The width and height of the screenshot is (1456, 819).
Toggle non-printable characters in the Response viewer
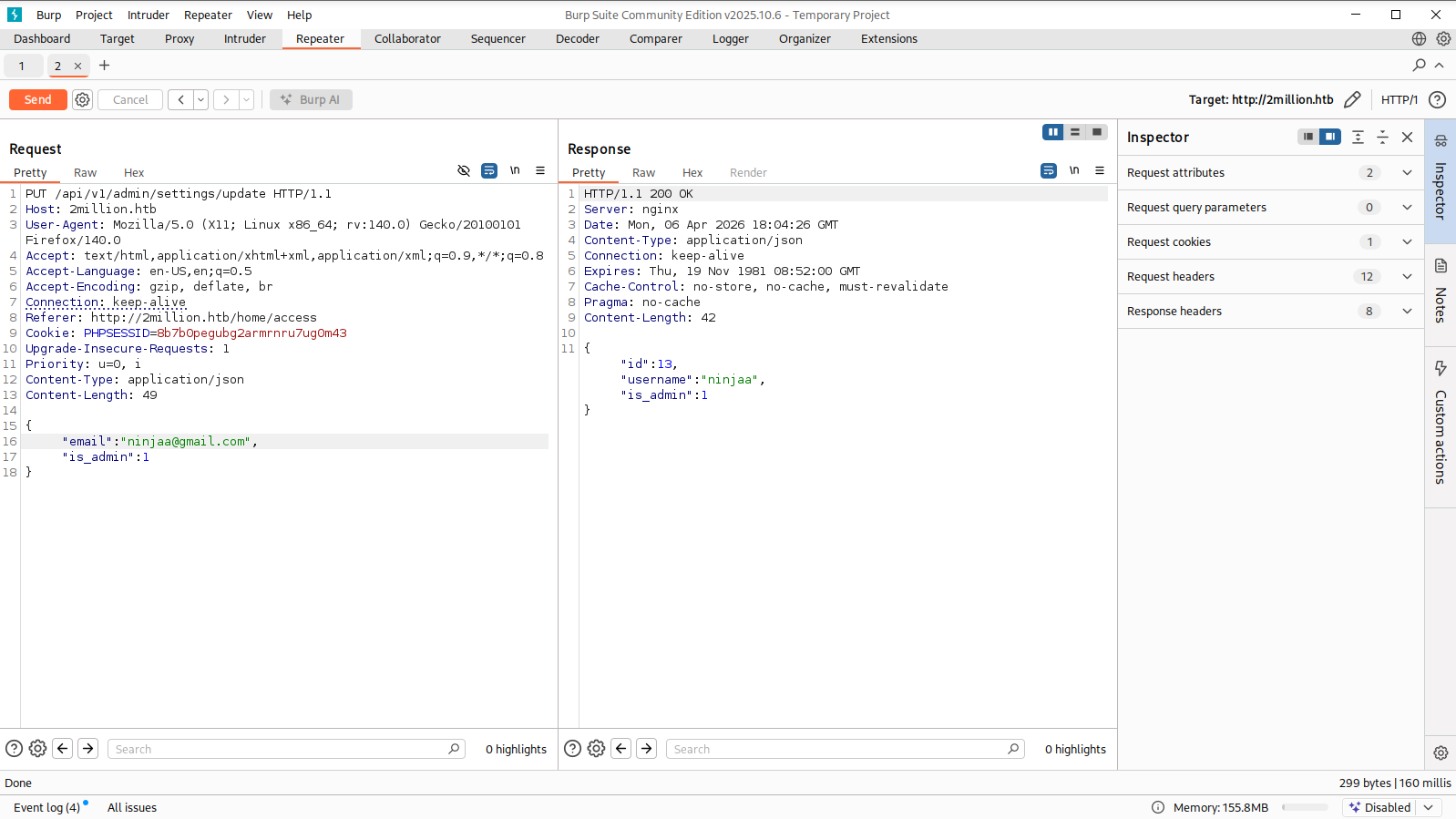(x=1074, y=170)
